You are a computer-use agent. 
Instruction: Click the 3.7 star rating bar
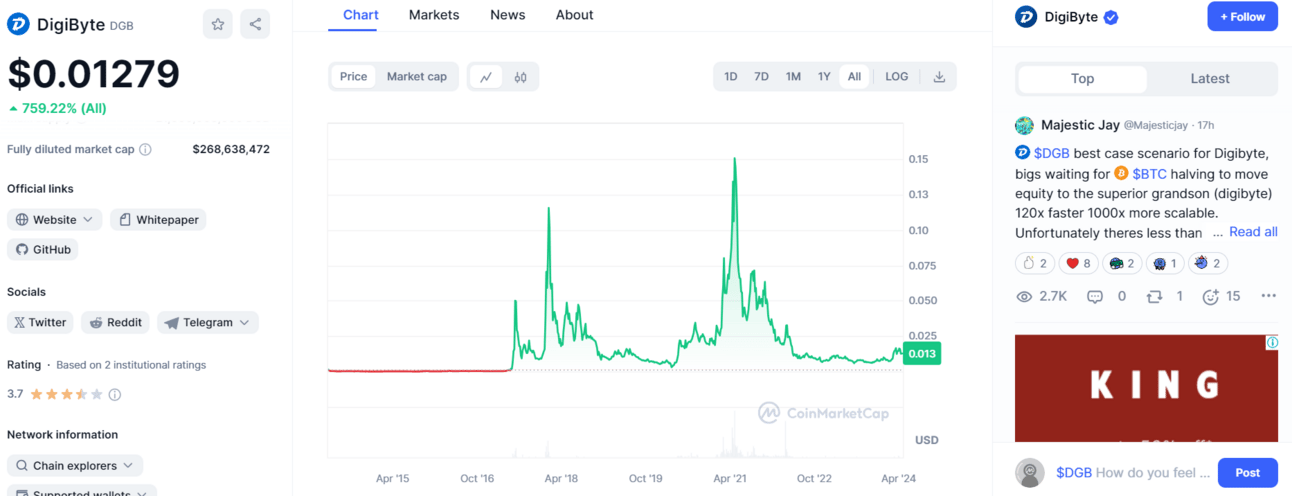(x=66, y=394)
